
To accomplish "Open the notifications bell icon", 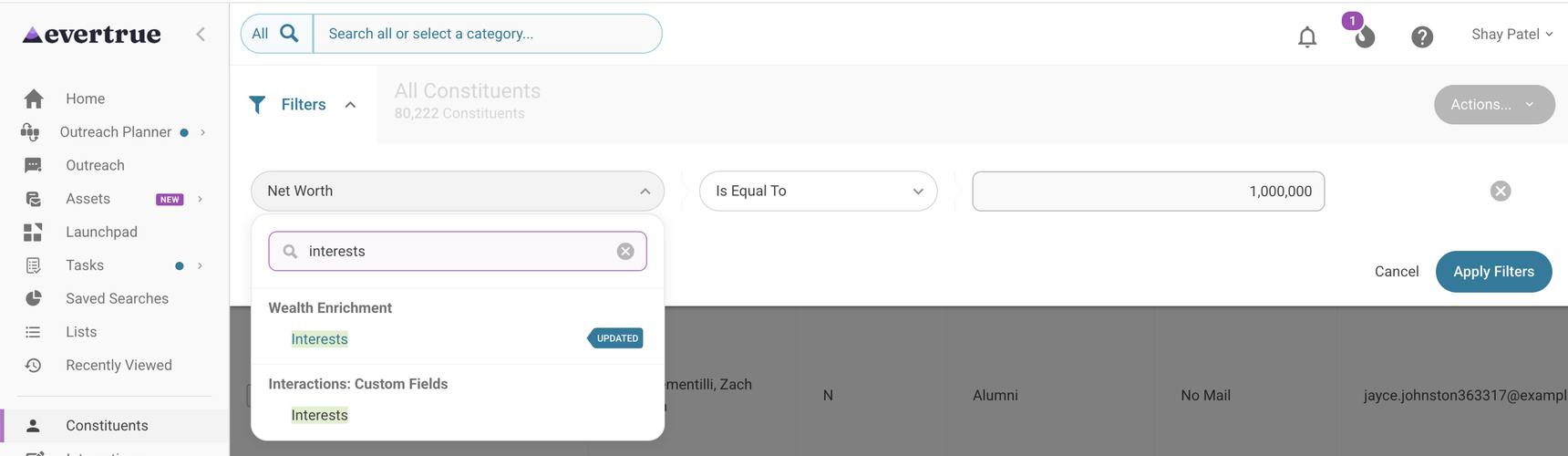I will [1307, 36].
